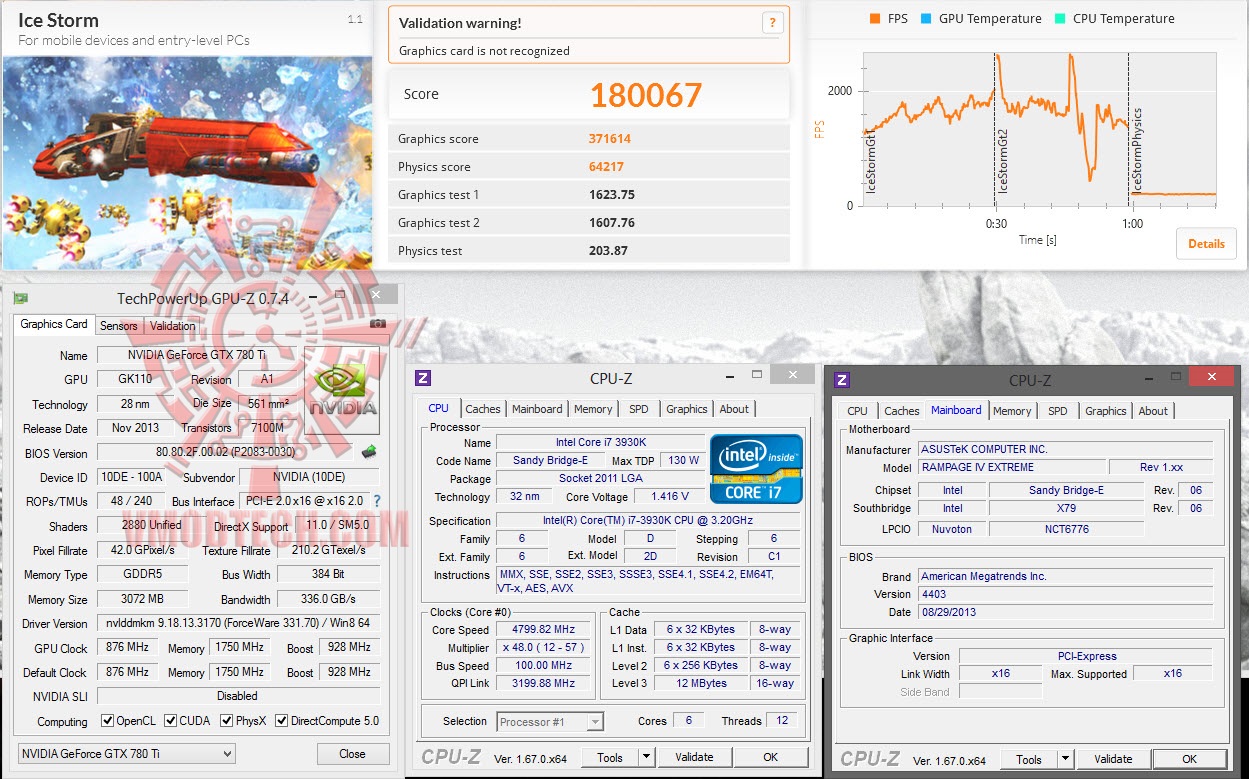This screenshot has width=1249, height=779.
Task: Switch to CPU tab in CPU-Z Mainboard window
Action: (x=858, y=411)
